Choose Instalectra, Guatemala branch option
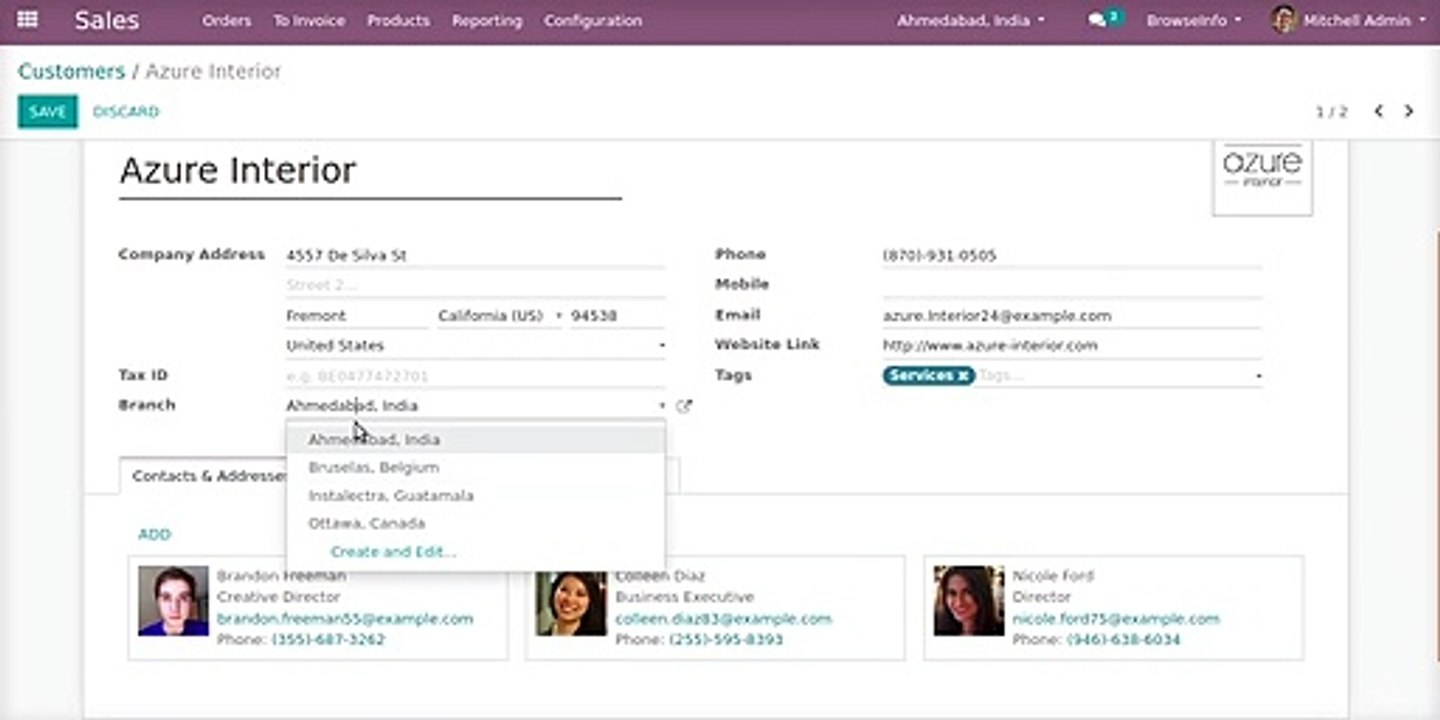 coord(475,495)
